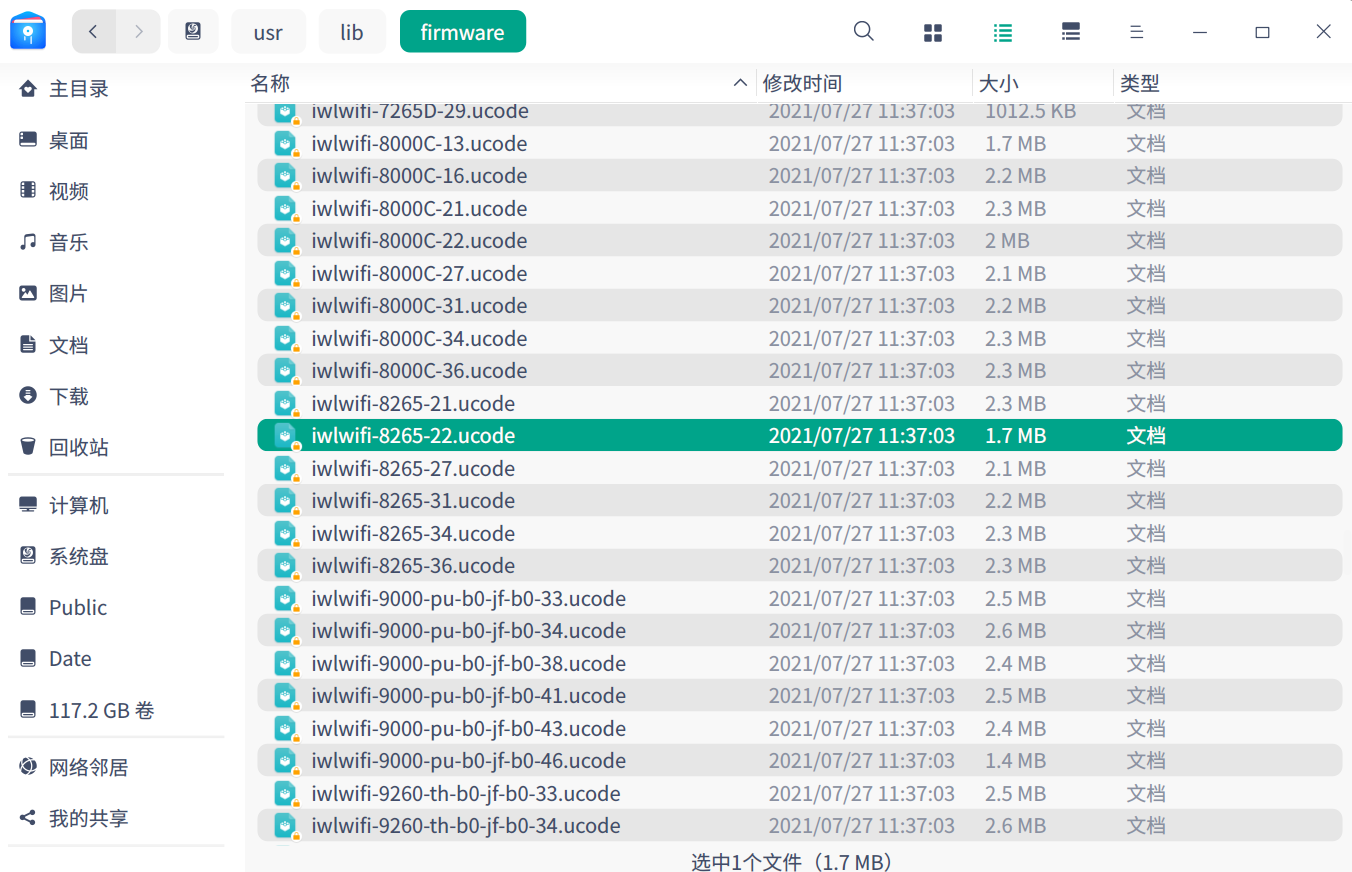Click the file icon of iwlwifi-8265-34.ucode
Viewport: 1352px width, 872px height.
[x=287, y=534]
